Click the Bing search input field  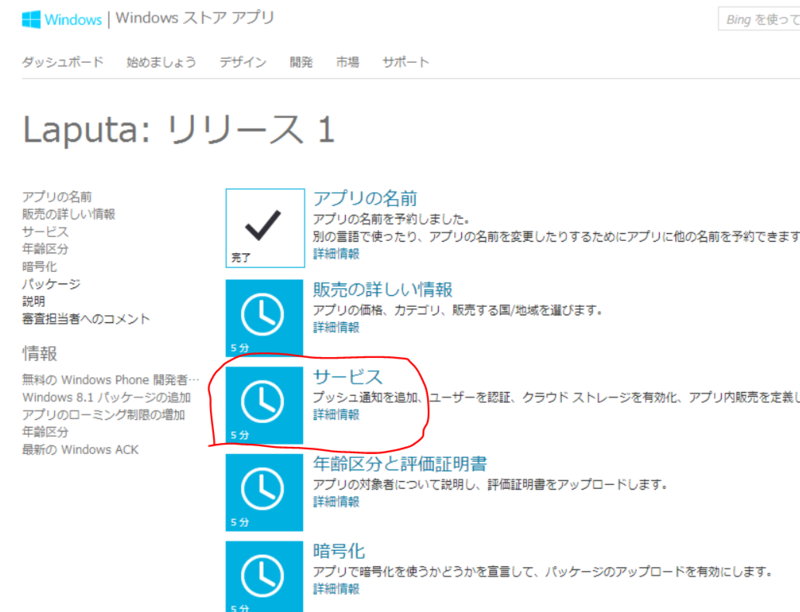(759, 19)
